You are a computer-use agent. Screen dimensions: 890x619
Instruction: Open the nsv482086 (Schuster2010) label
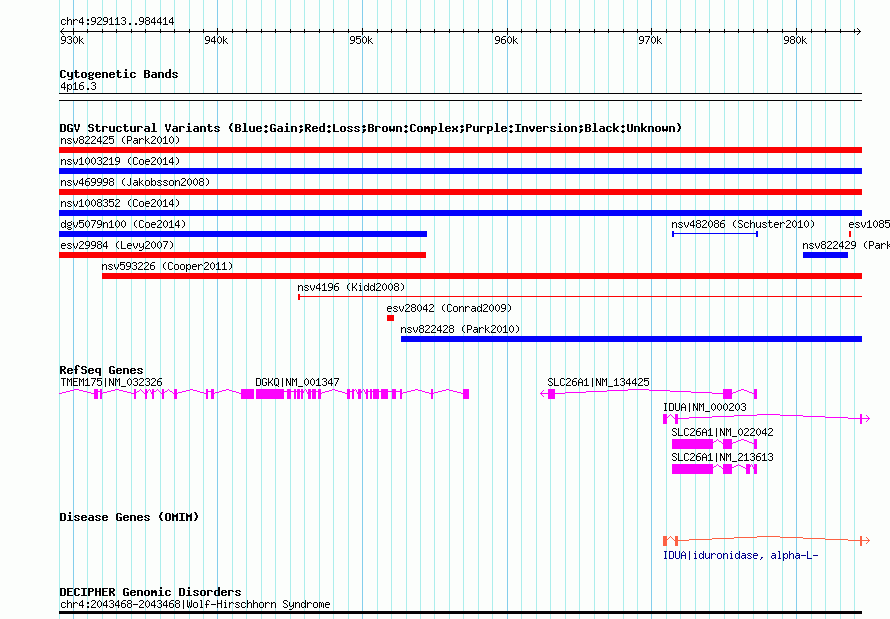coord(743,224)
